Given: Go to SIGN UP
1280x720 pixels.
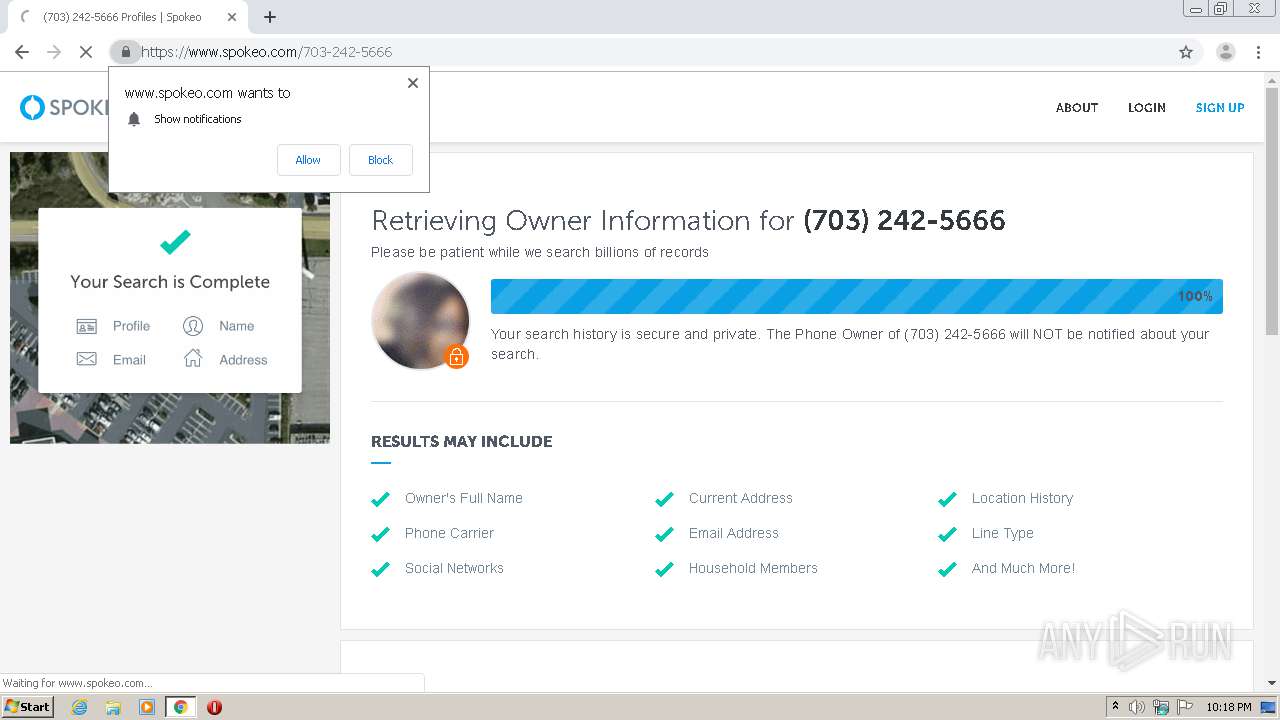Looking at the screenshot, I should (x=1220, y=108).
